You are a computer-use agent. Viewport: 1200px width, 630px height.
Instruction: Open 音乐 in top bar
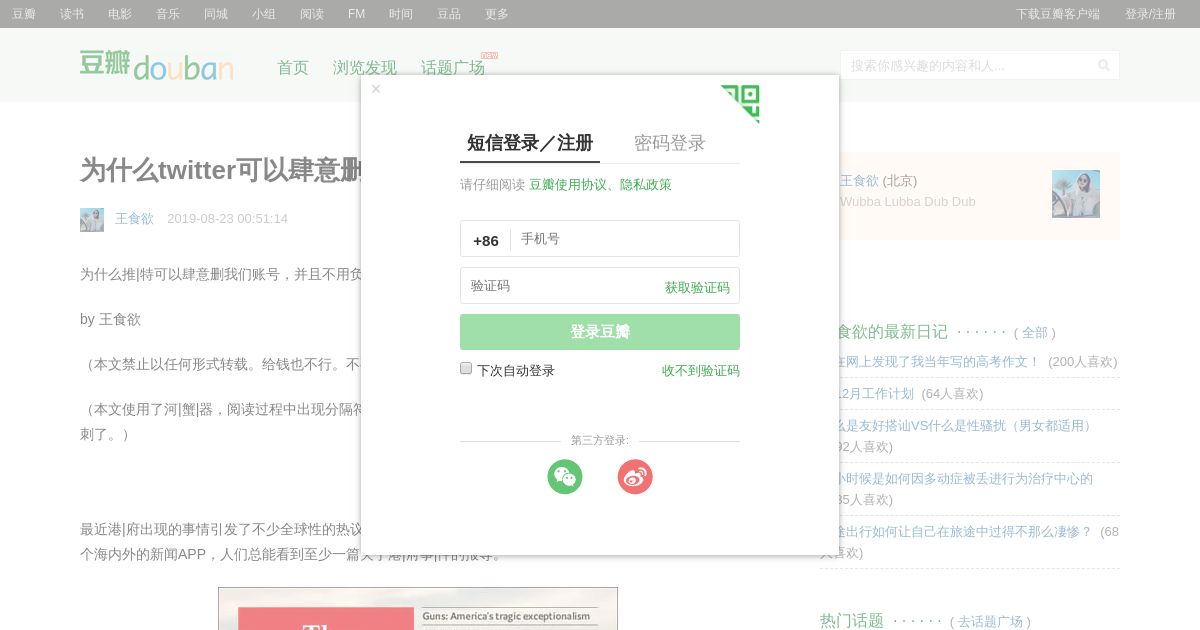pos(168,14)
